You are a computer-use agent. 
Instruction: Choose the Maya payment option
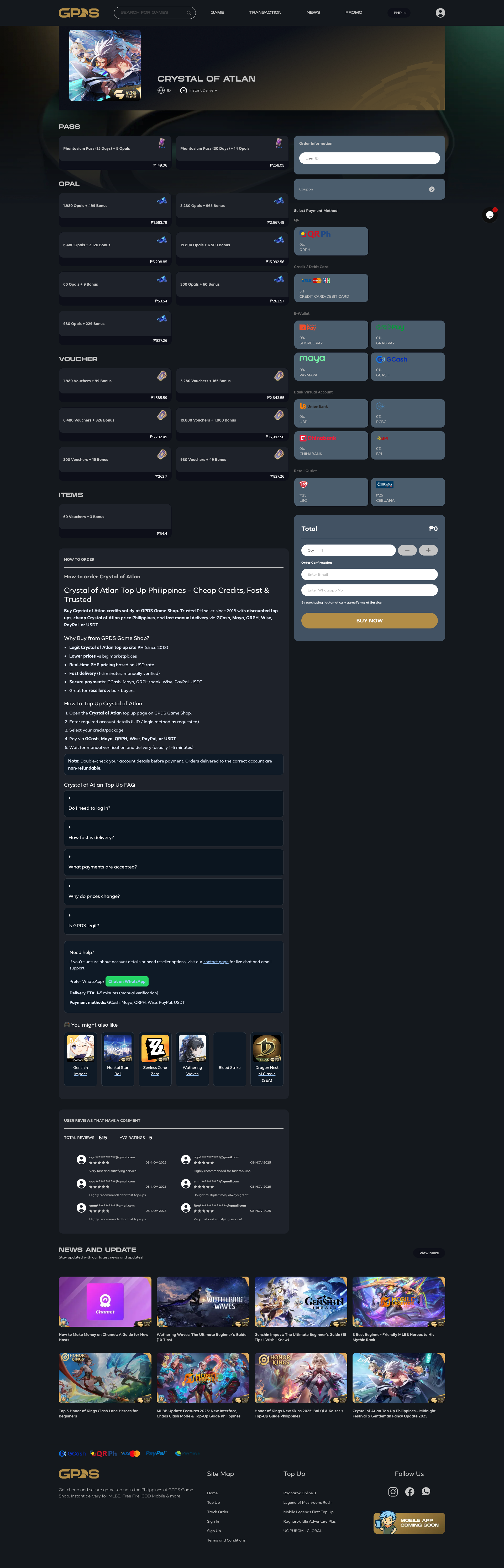point(331,366)
